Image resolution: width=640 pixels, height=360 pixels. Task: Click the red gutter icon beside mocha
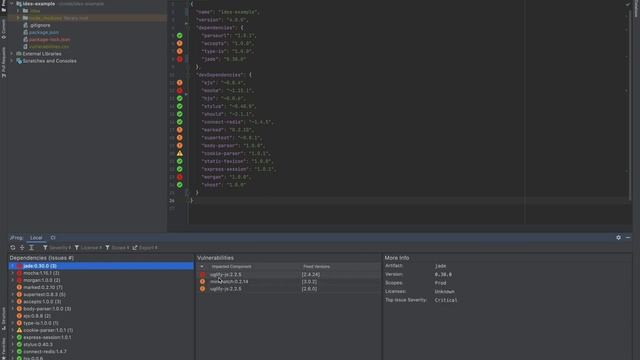tap(180, 91)
